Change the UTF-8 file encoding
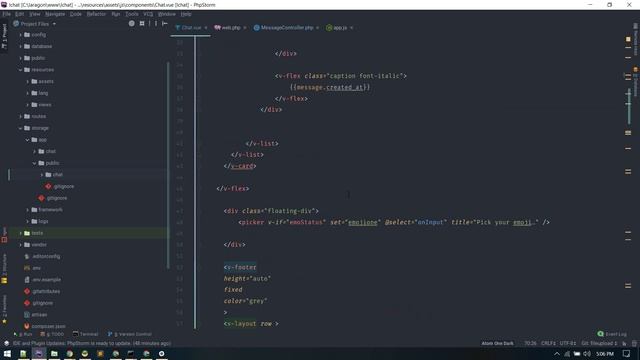 (x=568, y=344)
